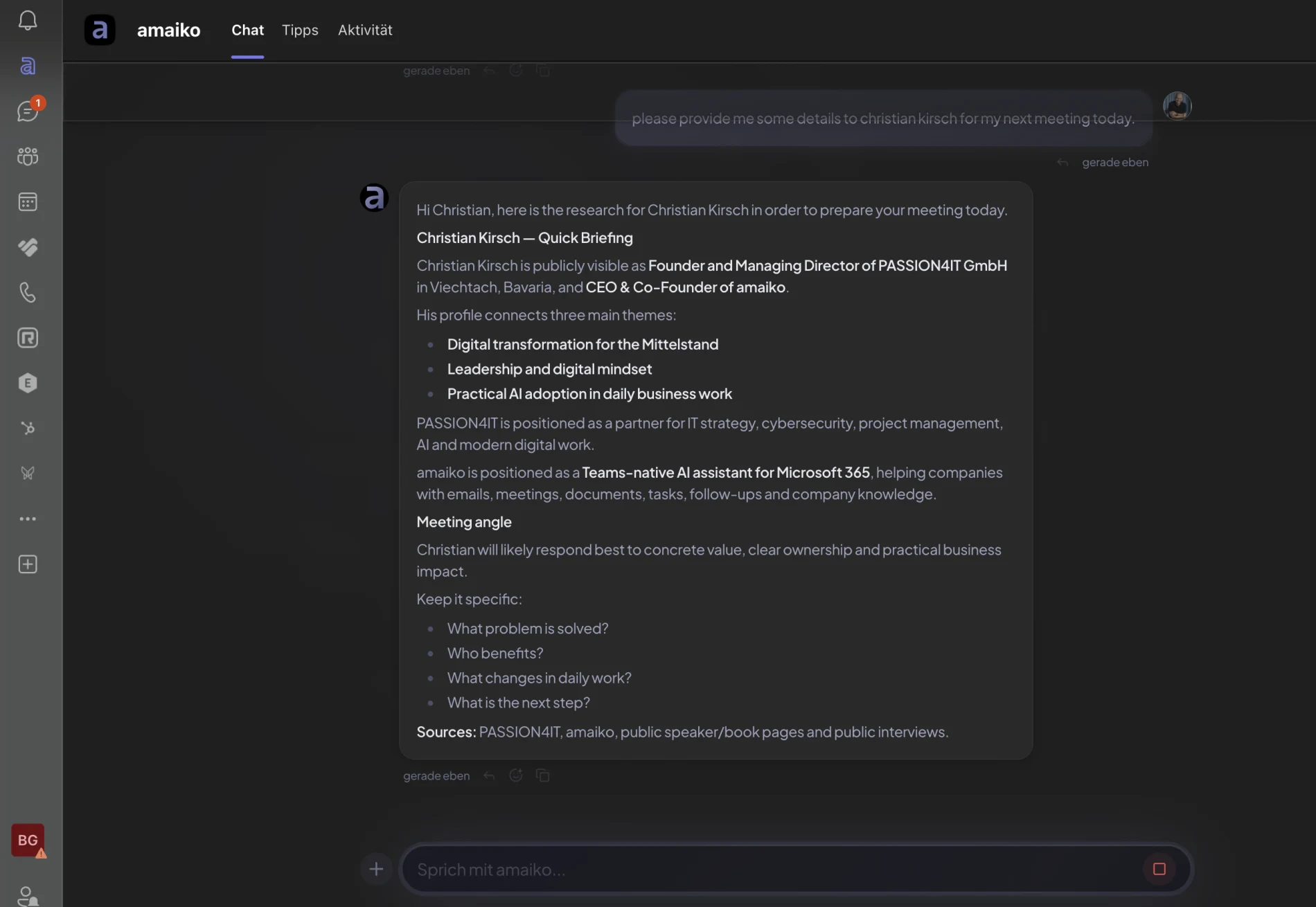
Task: Click the reaction icon below the briefing
Action: pyautogui.click(x=516, y=775)
